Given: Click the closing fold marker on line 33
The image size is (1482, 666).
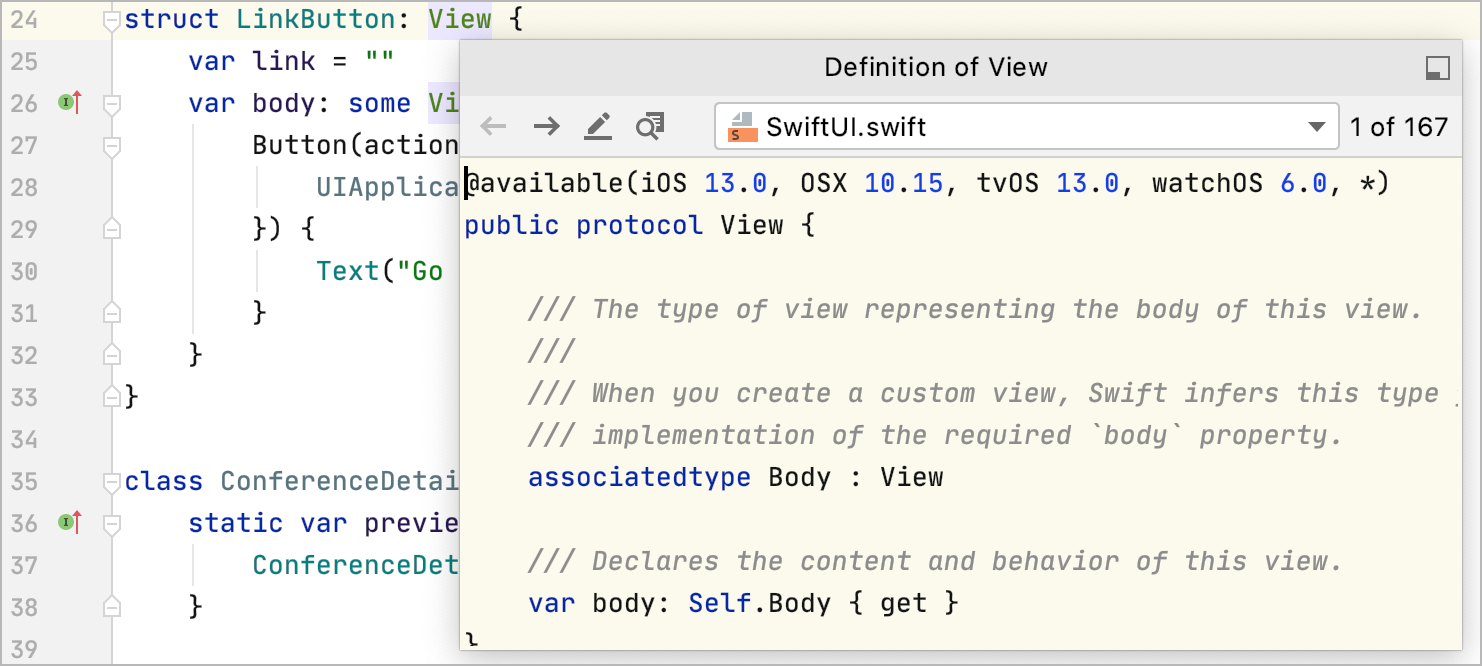Looking at the screenshot, I should [112, 397].
